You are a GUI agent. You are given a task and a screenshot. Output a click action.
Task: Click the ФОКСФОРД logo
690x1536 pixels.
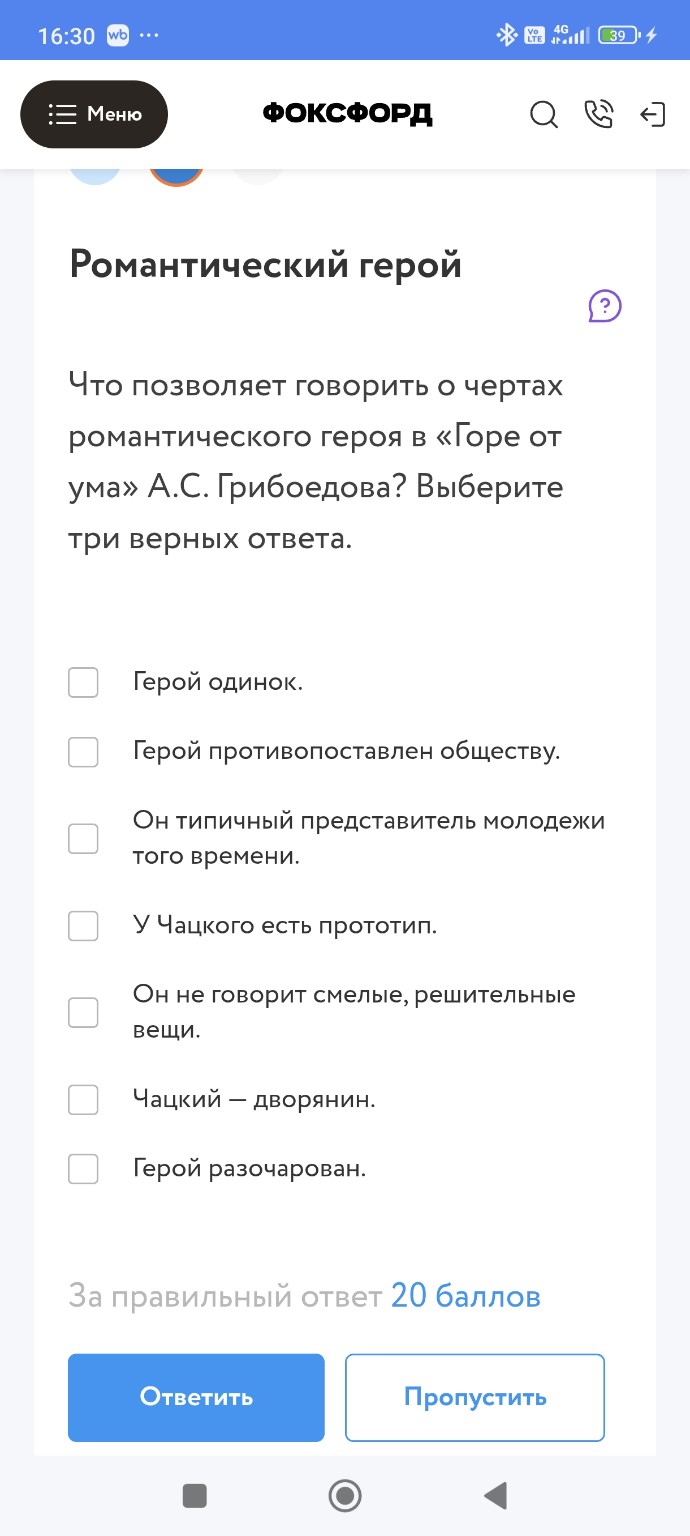click(347, 113)
